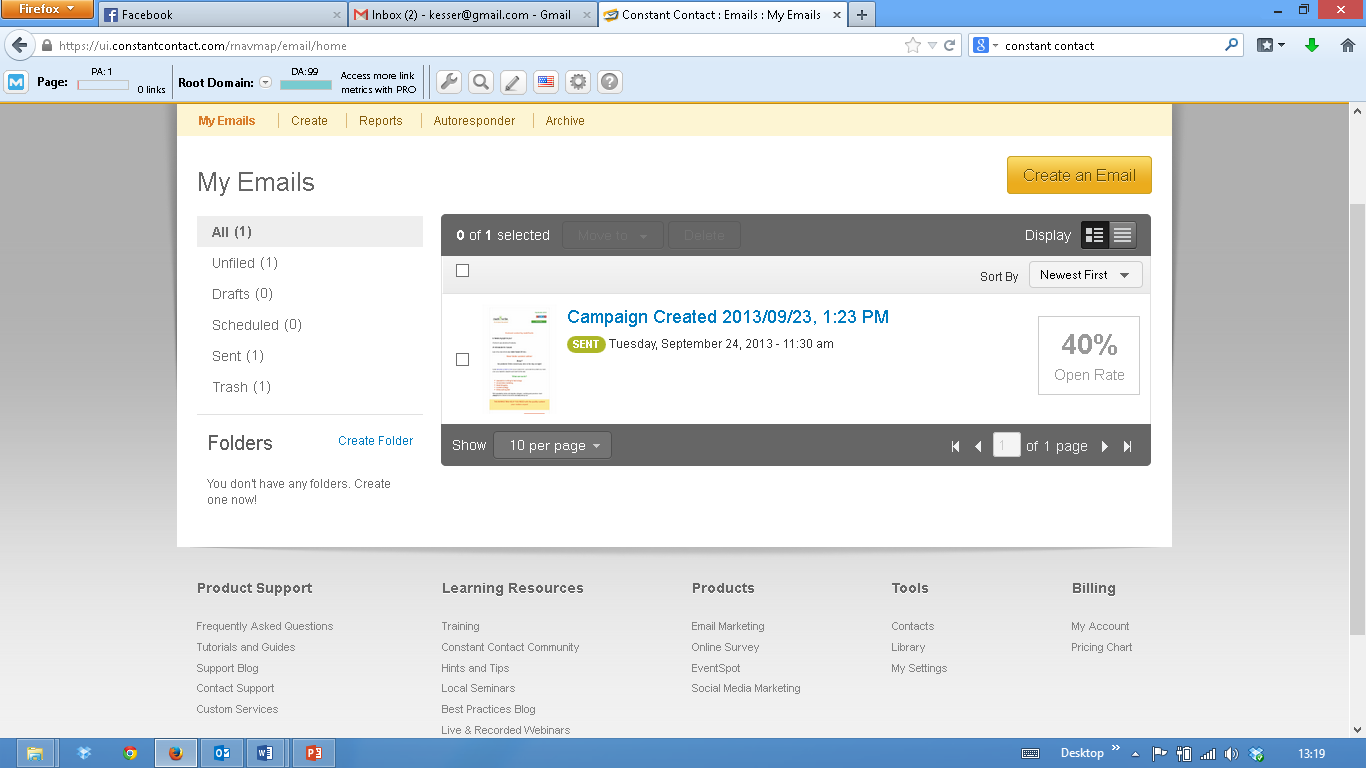
Task: Go to previous page arrow in pagination
Action: coord(979,446)
